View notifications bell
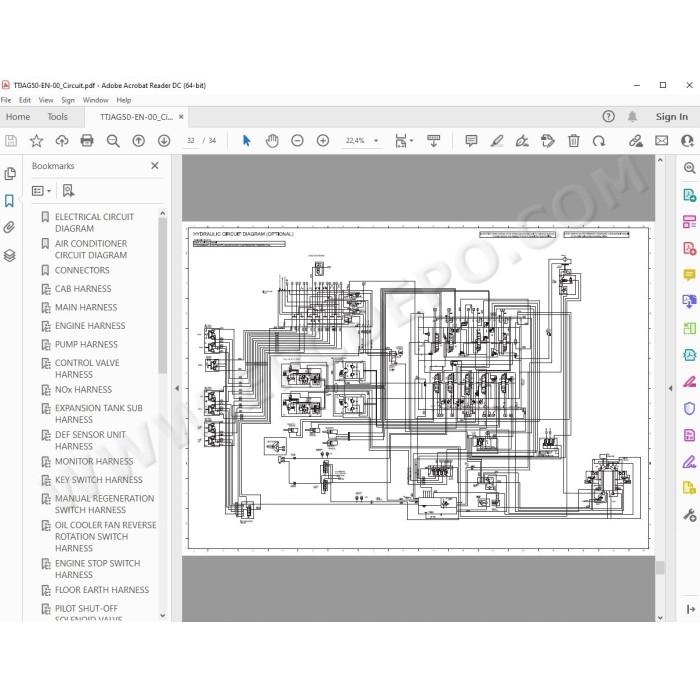The image size is (700, 700). (632, 117)
